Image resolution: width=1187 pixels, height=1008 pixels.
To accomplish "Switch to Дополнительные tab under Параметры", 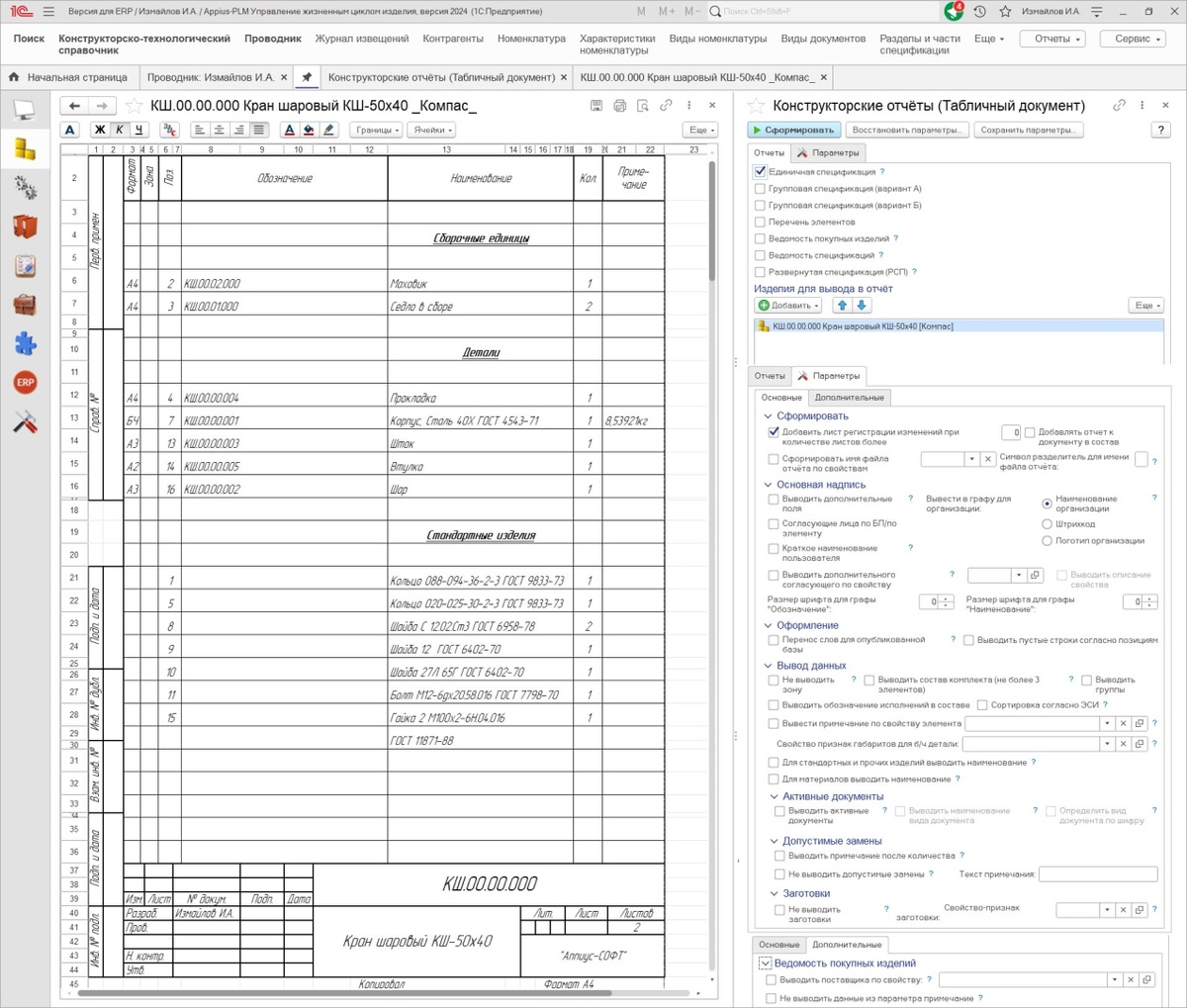I will pos(850,397).
